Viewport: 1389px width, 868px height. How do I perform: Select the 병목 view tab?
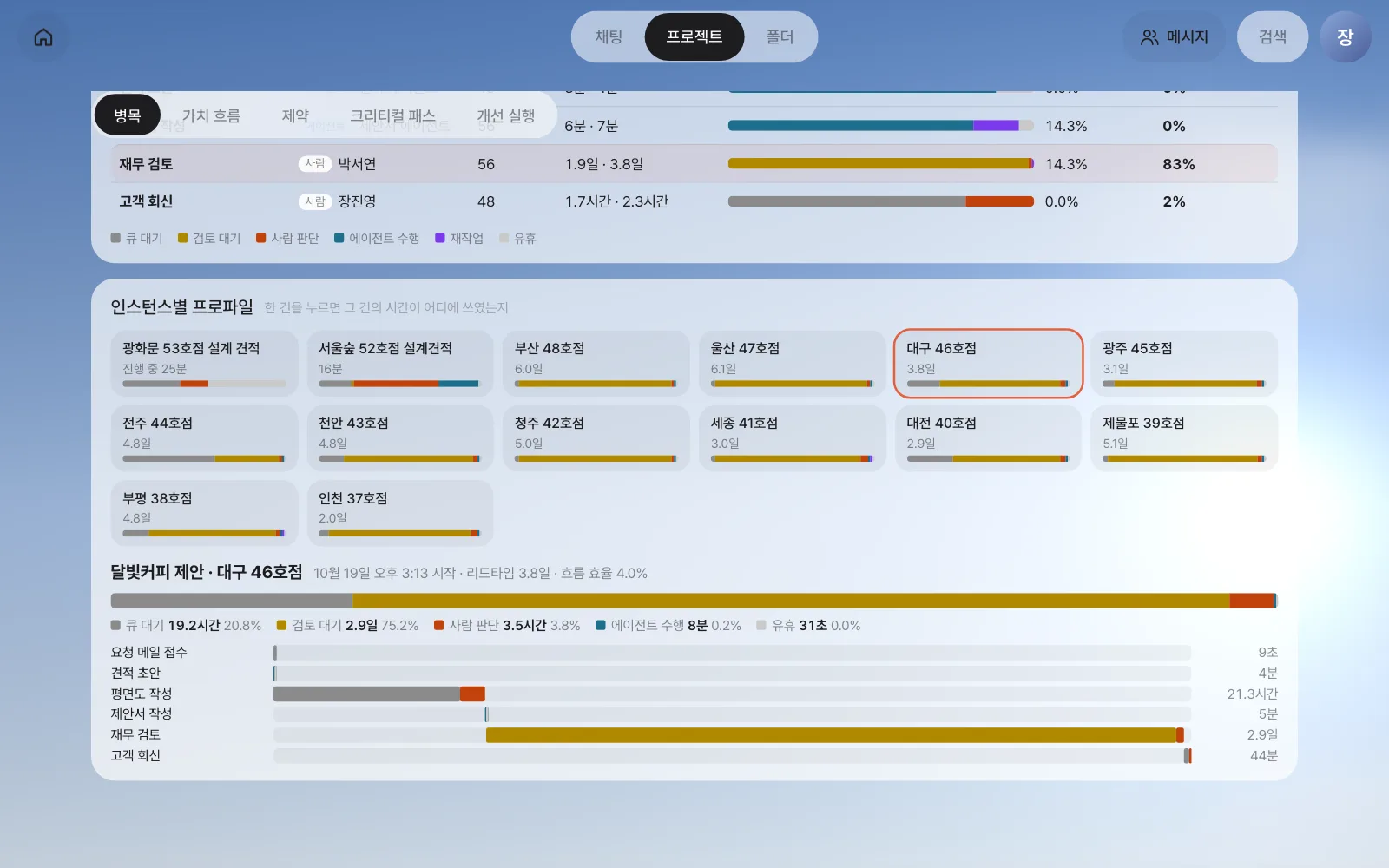point(127,115)
